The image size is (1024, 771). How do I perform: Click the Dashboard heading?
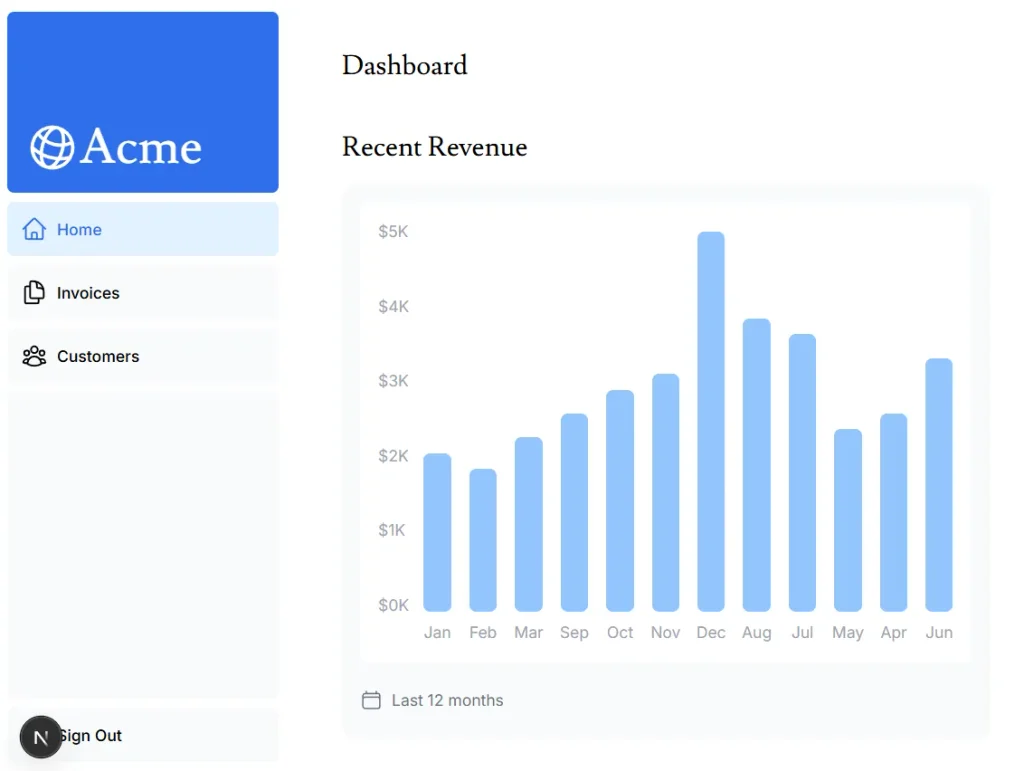(405, 65)
